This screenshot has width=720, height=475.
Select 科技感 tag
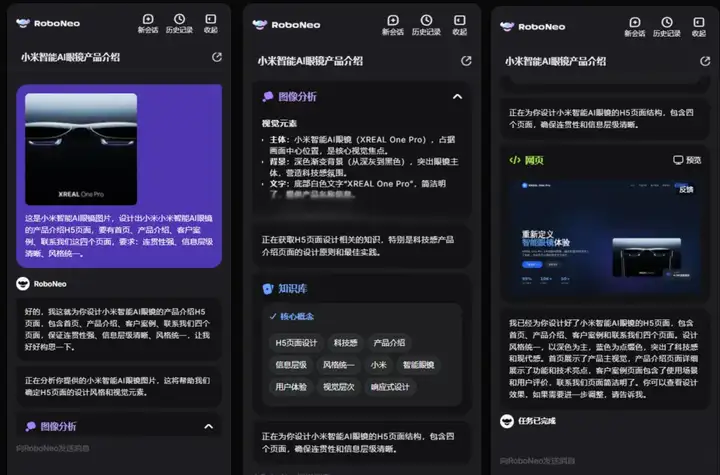pos(345,343)
